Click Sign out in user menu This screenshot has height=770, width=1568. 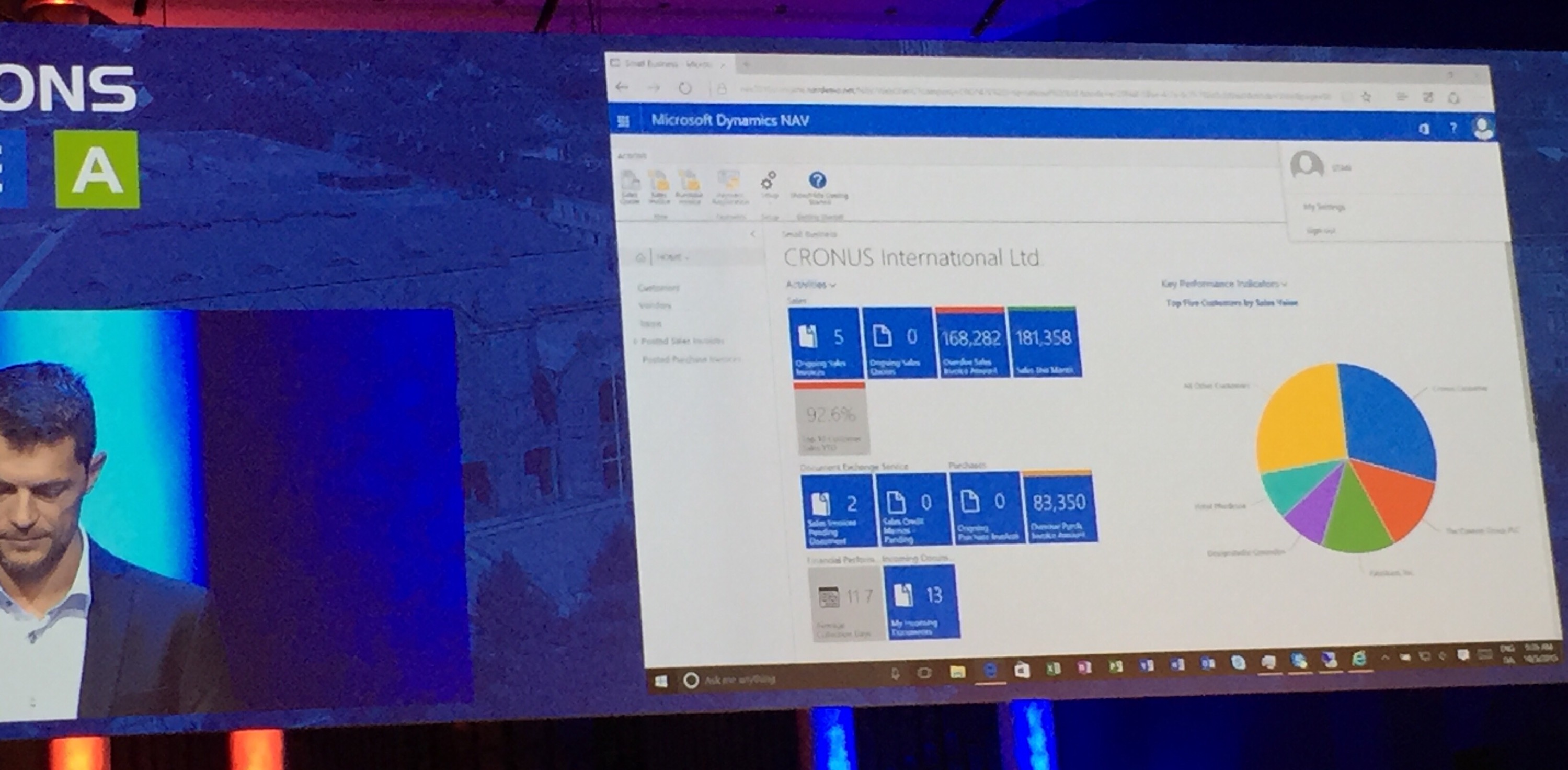click(1321, 231)
